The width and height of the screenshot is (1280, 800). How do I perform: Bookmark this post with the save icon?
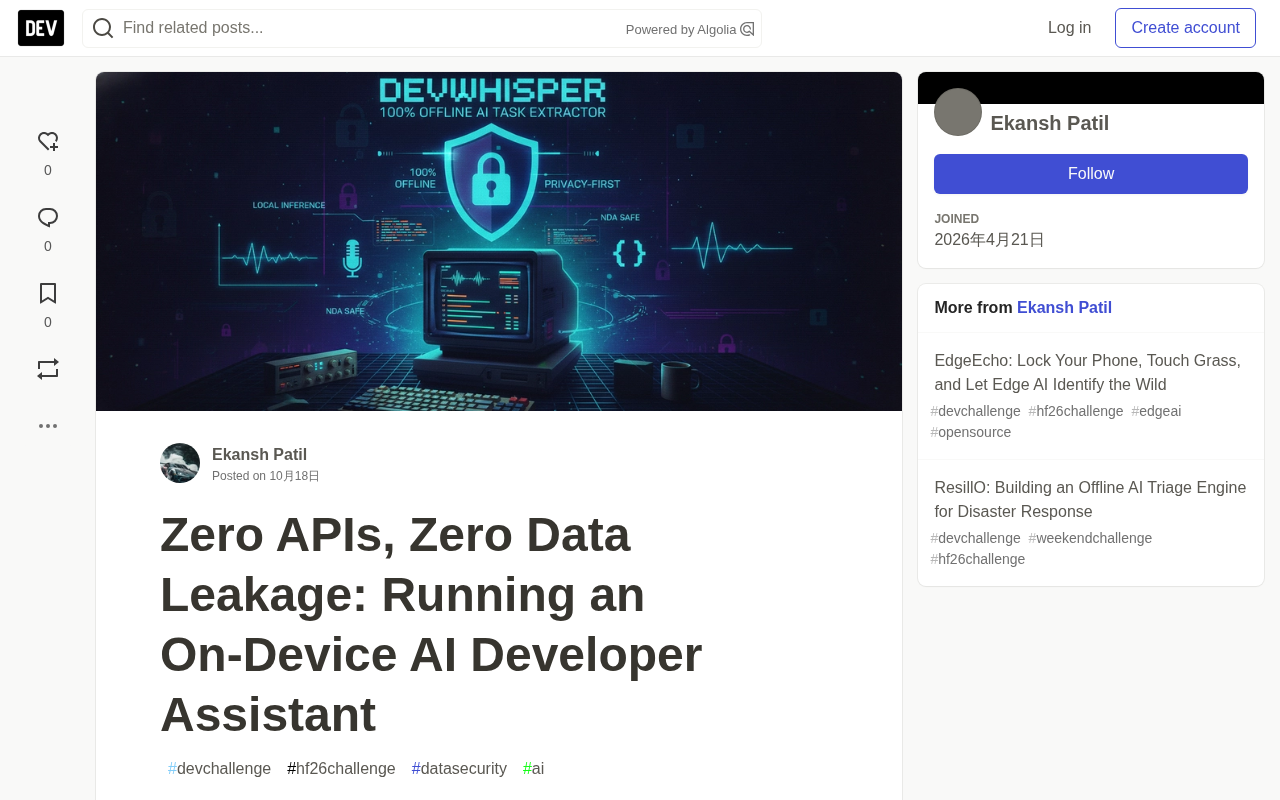click(x=48, y=293)
